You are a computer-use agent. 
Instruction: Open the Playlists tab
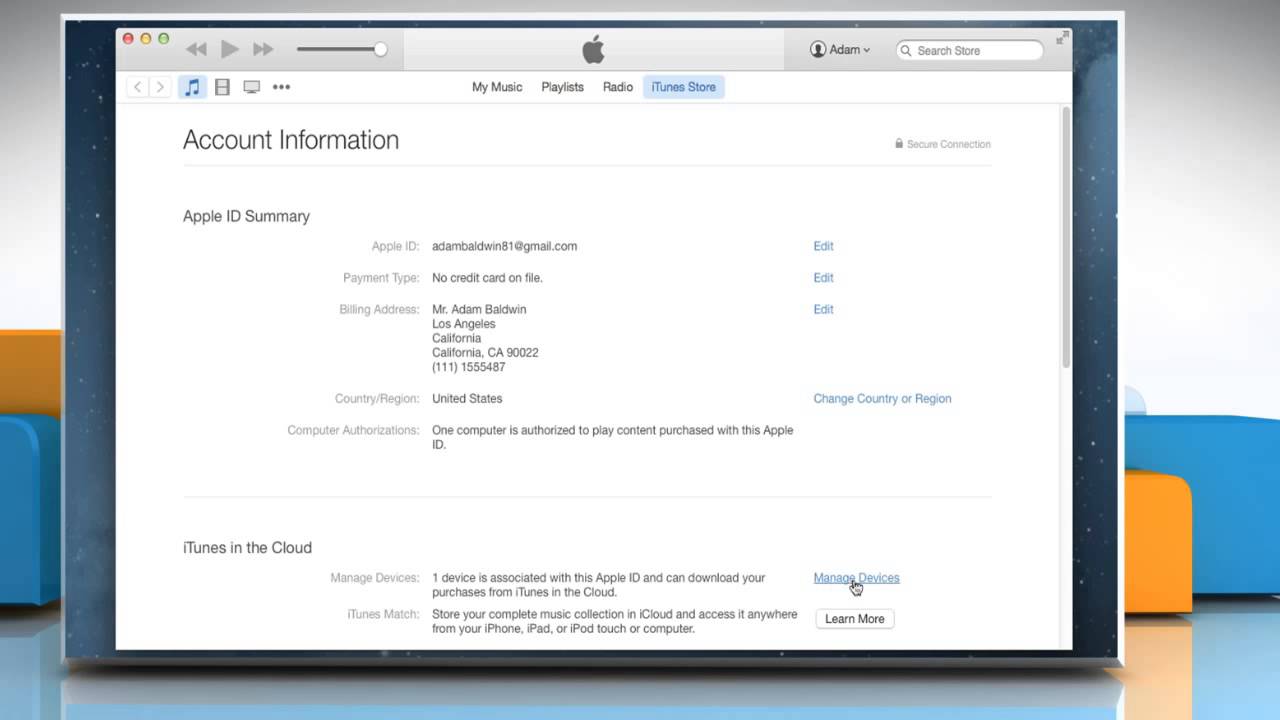click(x=562, y=87)
